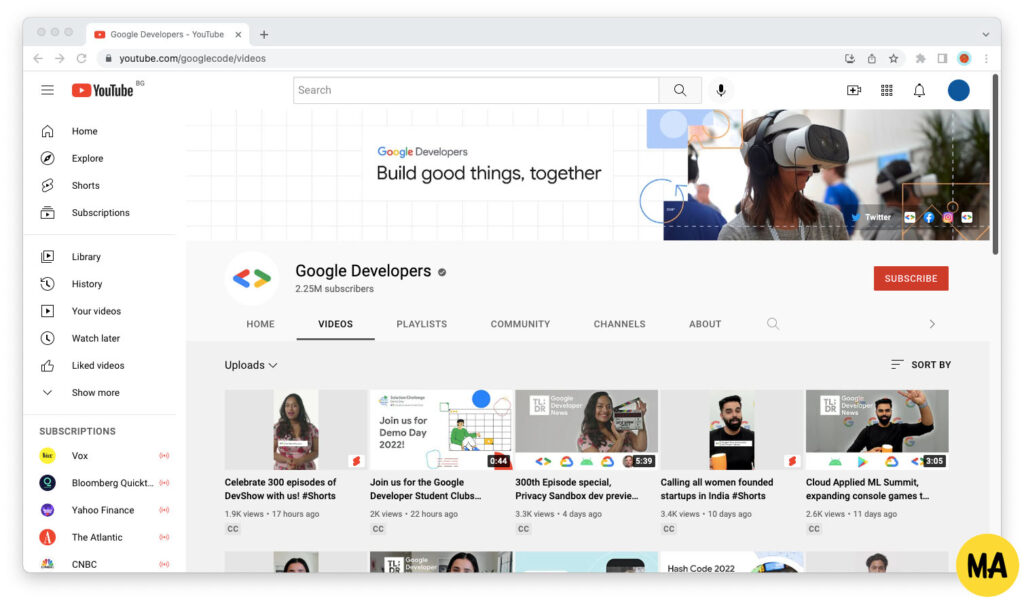This screenshot has width=1024, height=601.
Task: Switch to the PLAYLISTS tab
Action: point(422,324)
